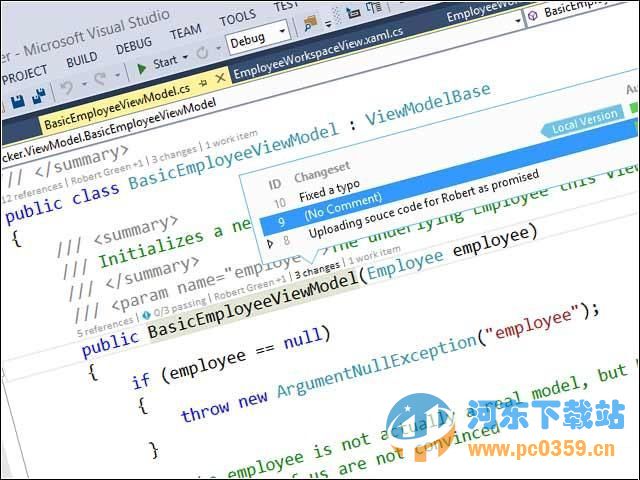The image size is (640, 480).
Task: Close the BasicEmployeeViewModel.cs tab
Action: tap(220, 78)
